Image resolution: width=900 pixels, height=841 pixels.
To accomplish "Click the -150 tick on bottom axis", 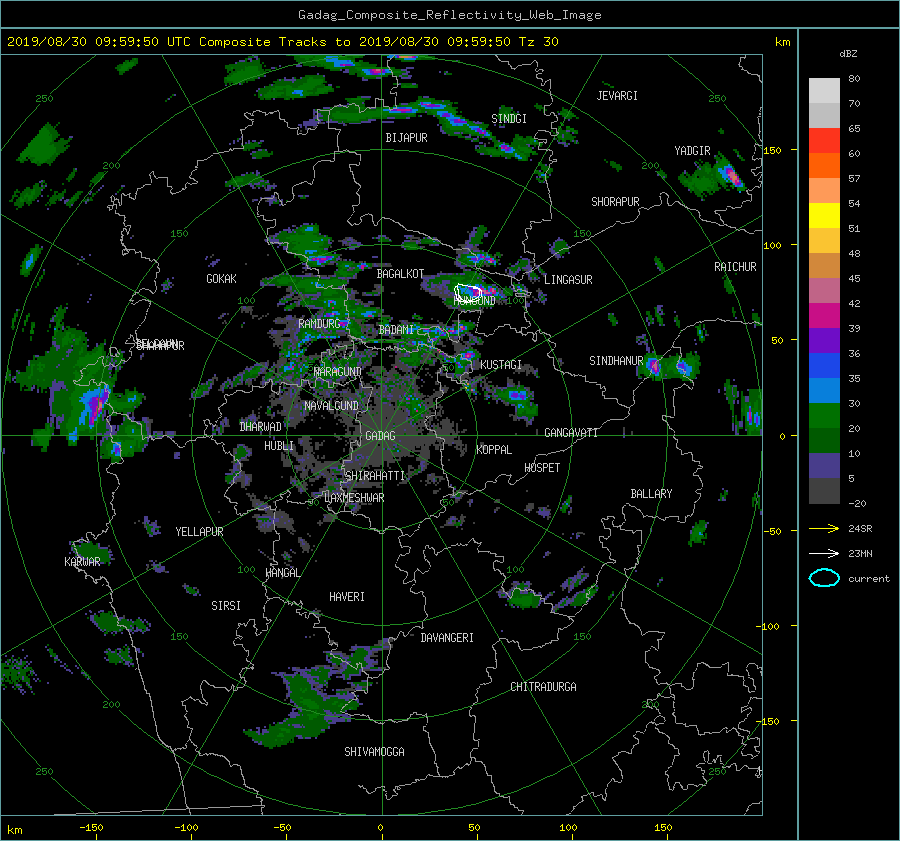I will point(91,828).
